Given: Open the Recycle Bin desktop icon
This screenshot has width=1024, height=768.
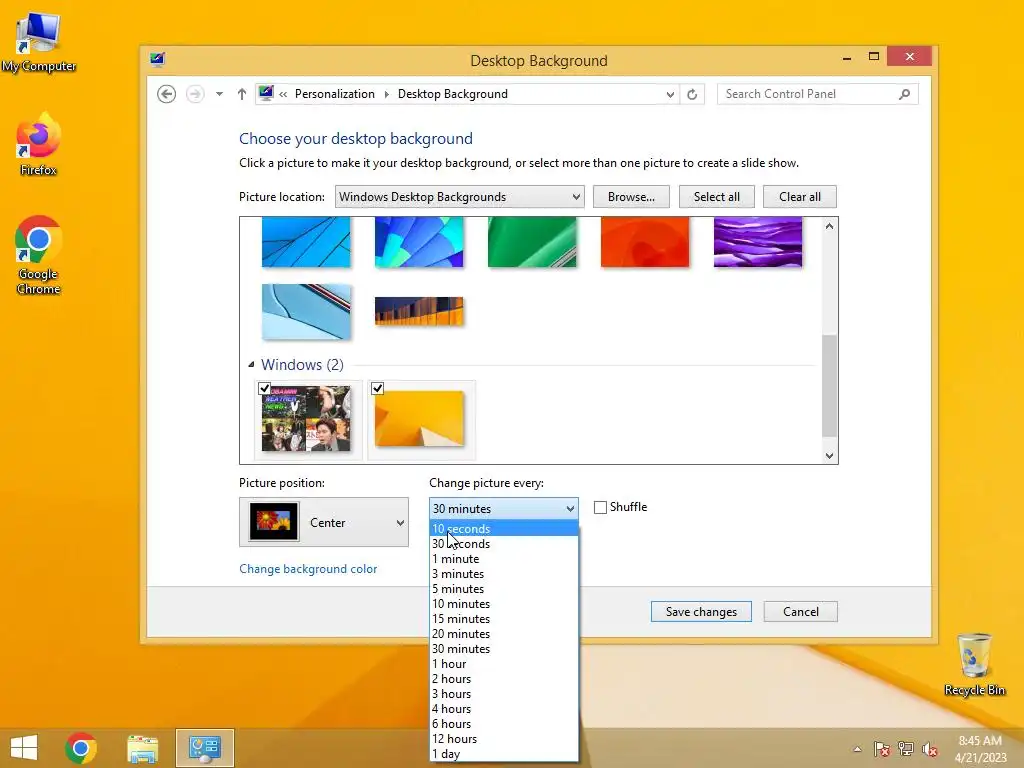Looking at the screenshot, I should (974, 664).
